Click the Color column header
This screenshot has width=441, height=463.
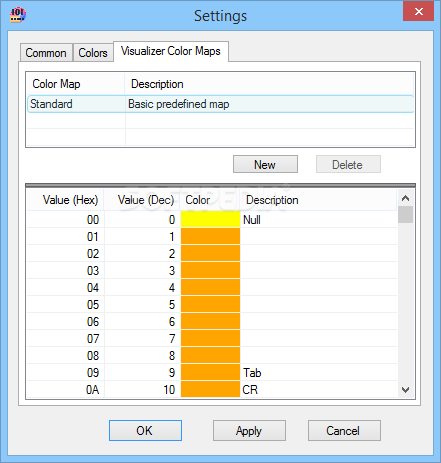[210, 200]
